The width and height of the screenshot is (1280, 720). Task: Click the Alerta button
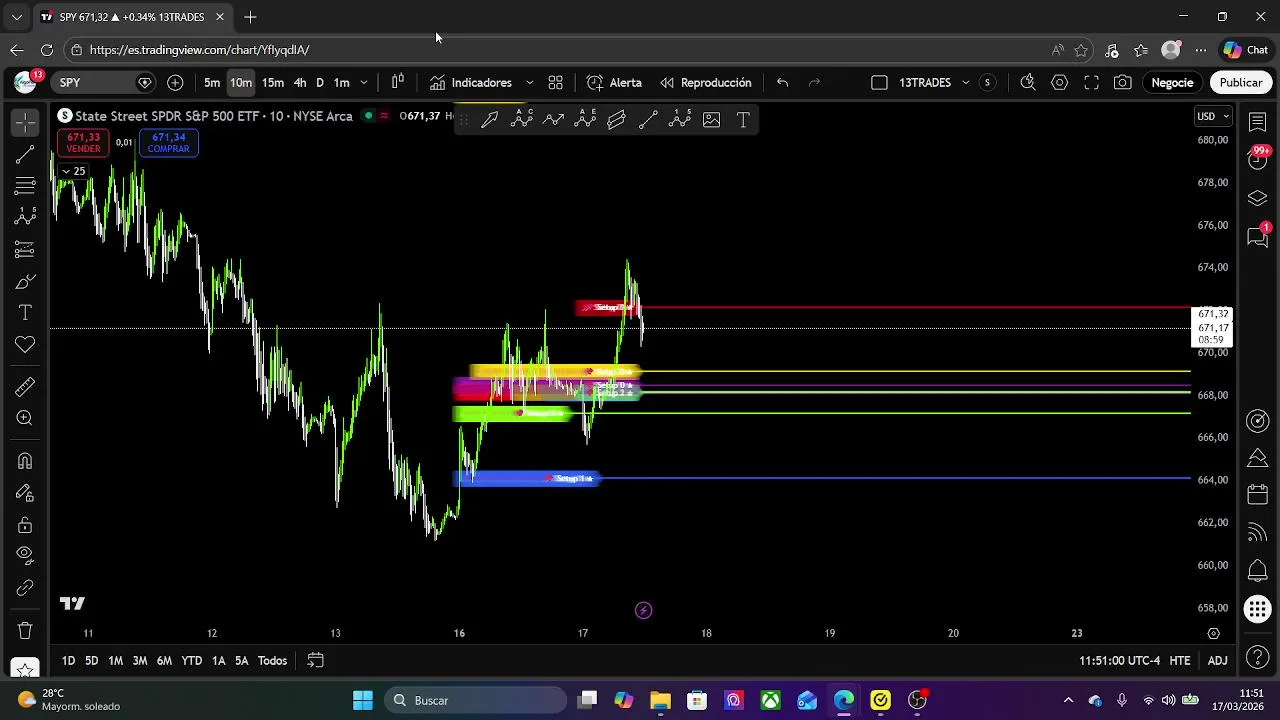(x=614, y=82)
